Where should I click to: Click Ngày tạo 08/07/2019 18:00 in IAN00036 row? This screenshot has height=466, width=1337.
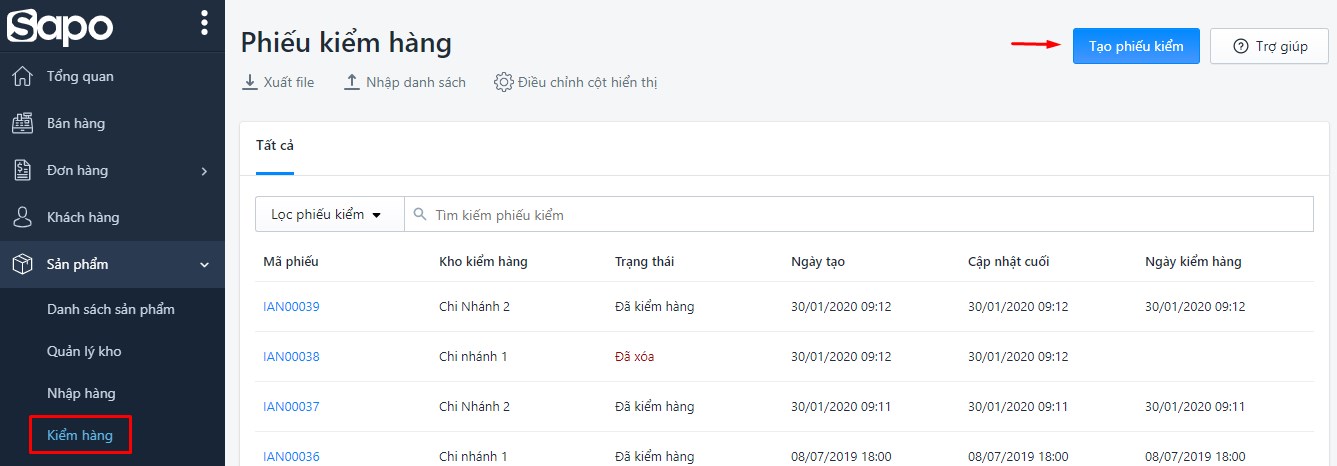tap(841, 456)
